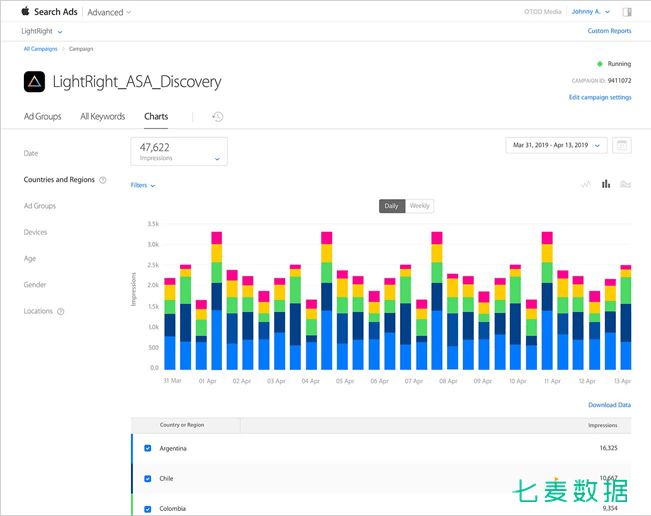Expand the Filters dropdown
651x516 pixels.
(x=143, y=185)
